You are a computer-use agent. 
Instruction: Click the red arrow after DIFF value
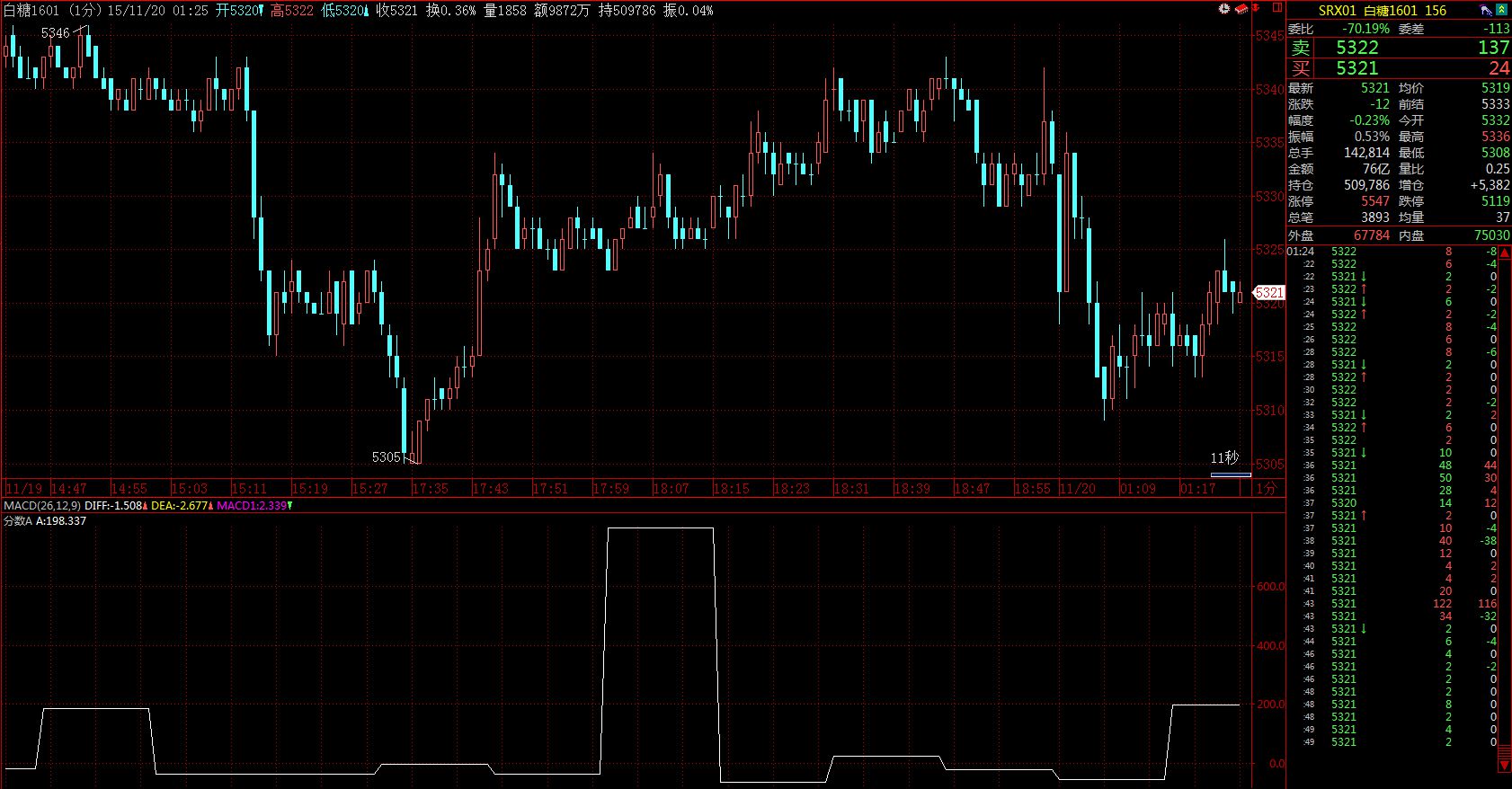coord(147,506)
